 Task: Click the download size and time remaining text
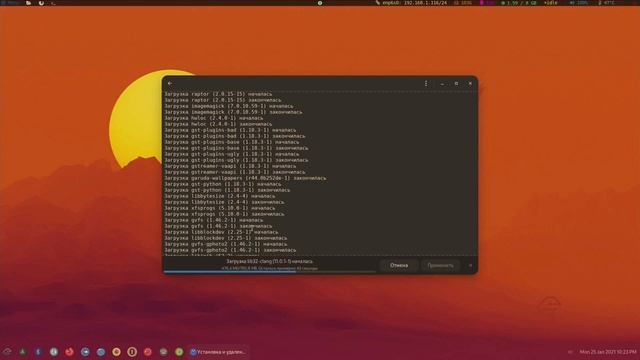(x=269, y=268)
